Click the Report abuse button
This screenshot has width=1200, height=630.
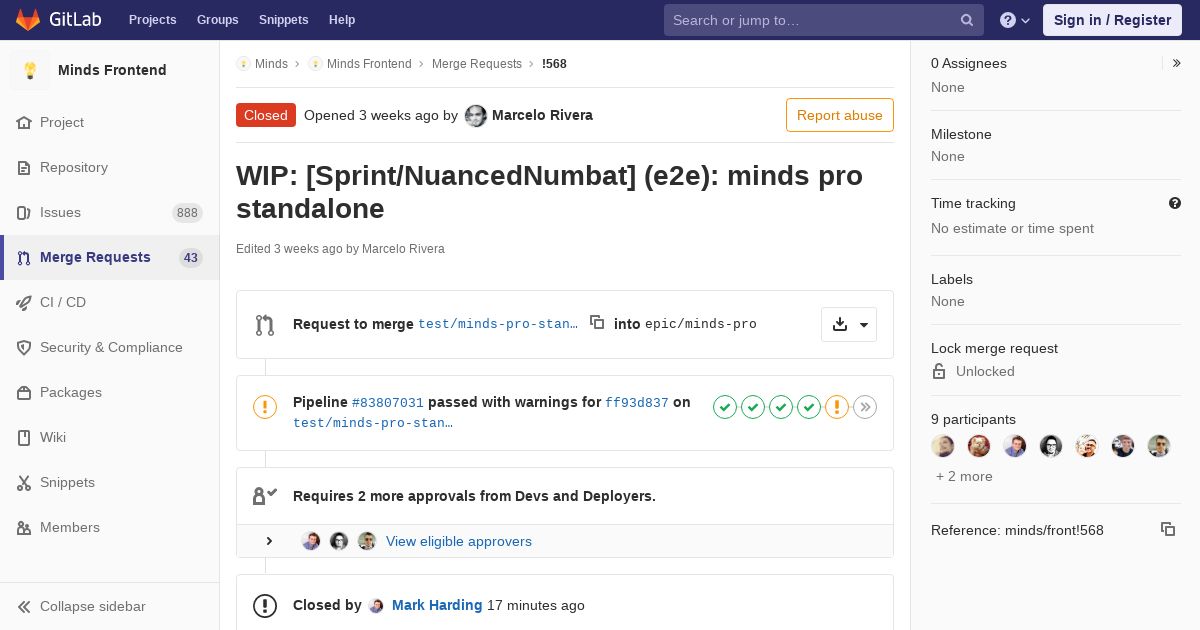pyautogui.click(x=839, y=115)
